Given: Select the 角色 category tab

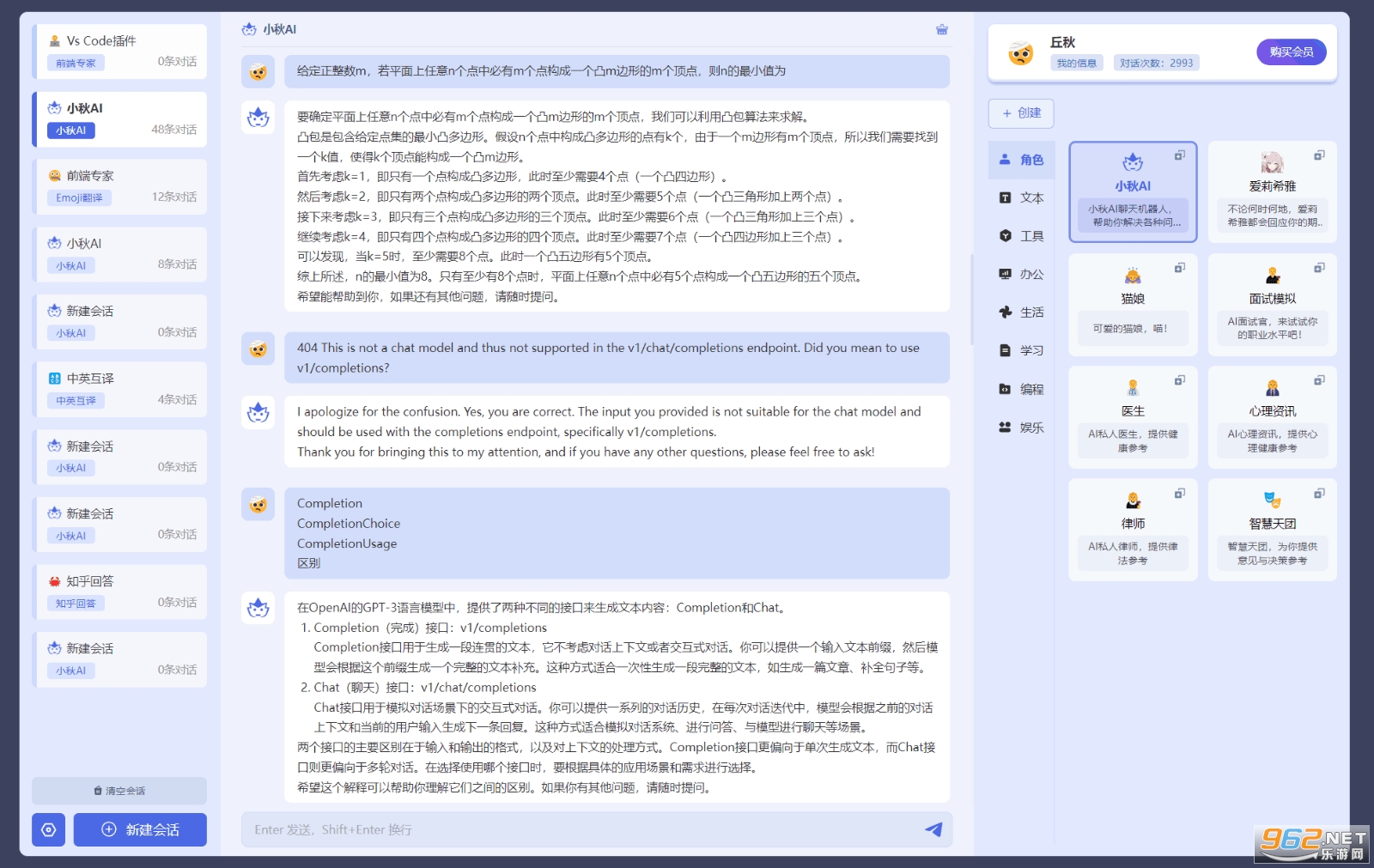Looking at the screenshot, I should (x=1021, y=160).
